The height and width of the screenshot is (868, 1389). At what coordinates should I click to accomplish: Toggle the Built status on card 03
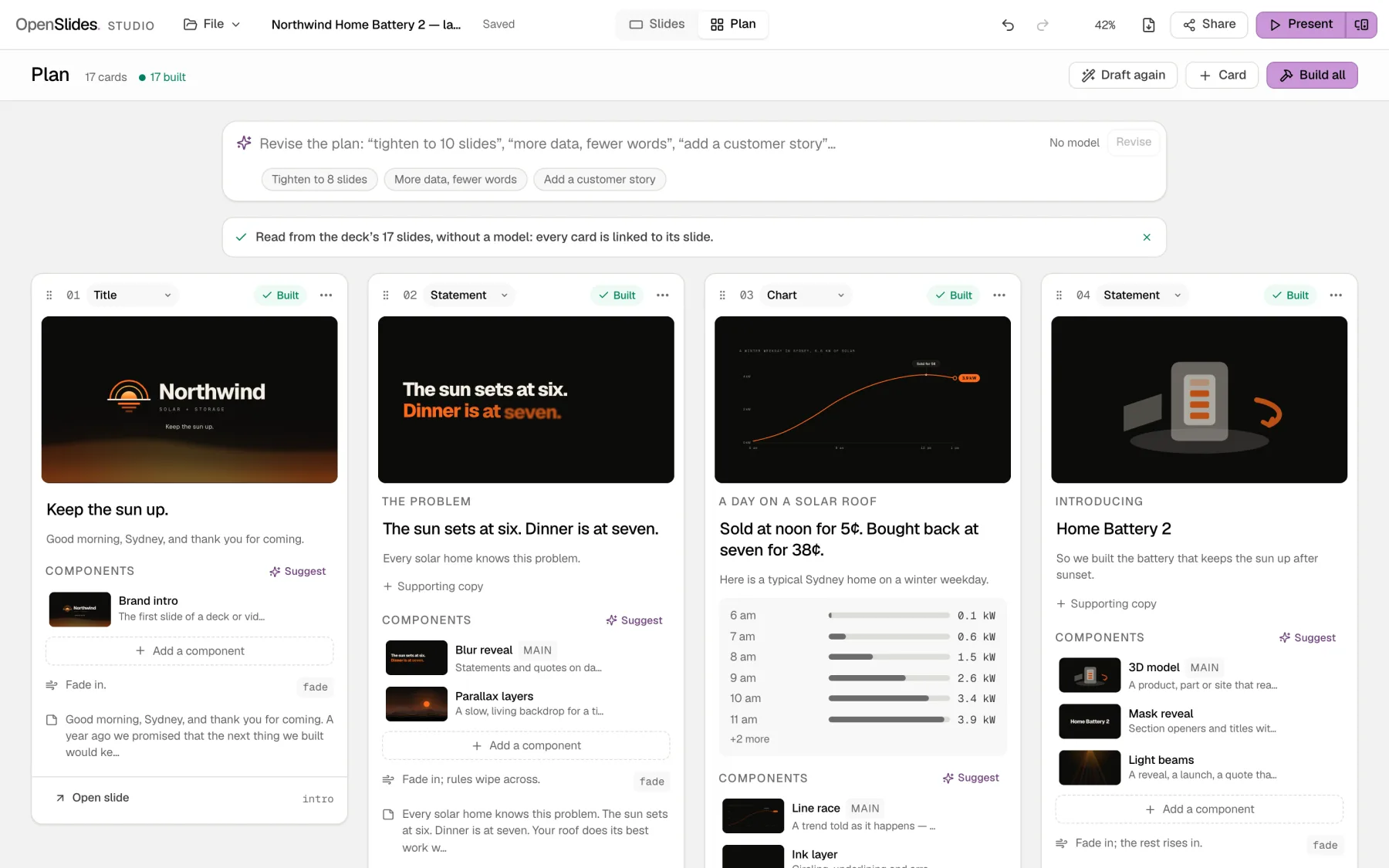click(954, 295)
